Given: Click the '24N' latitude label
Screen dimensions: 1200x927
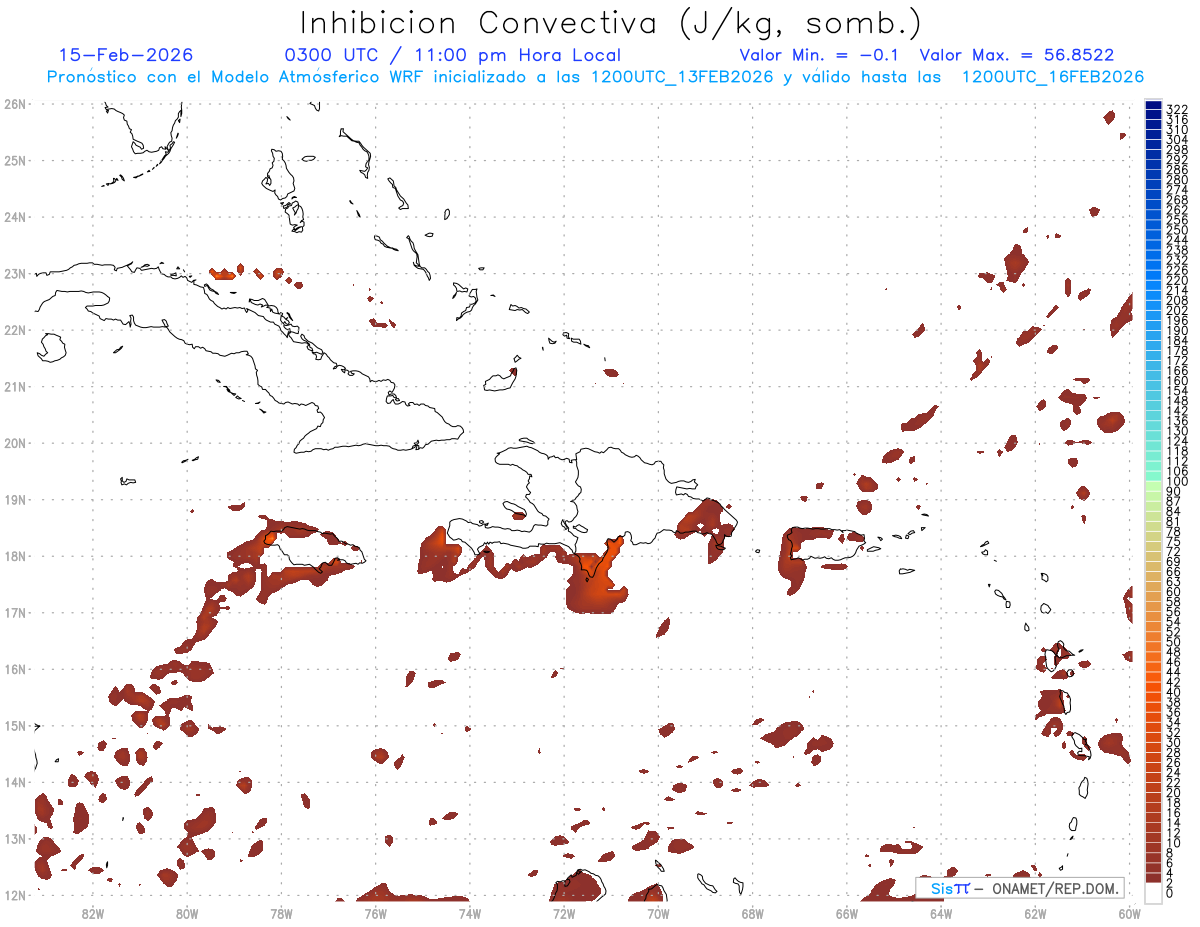Looking at the screenshot, I should click(x=14, y=217).
